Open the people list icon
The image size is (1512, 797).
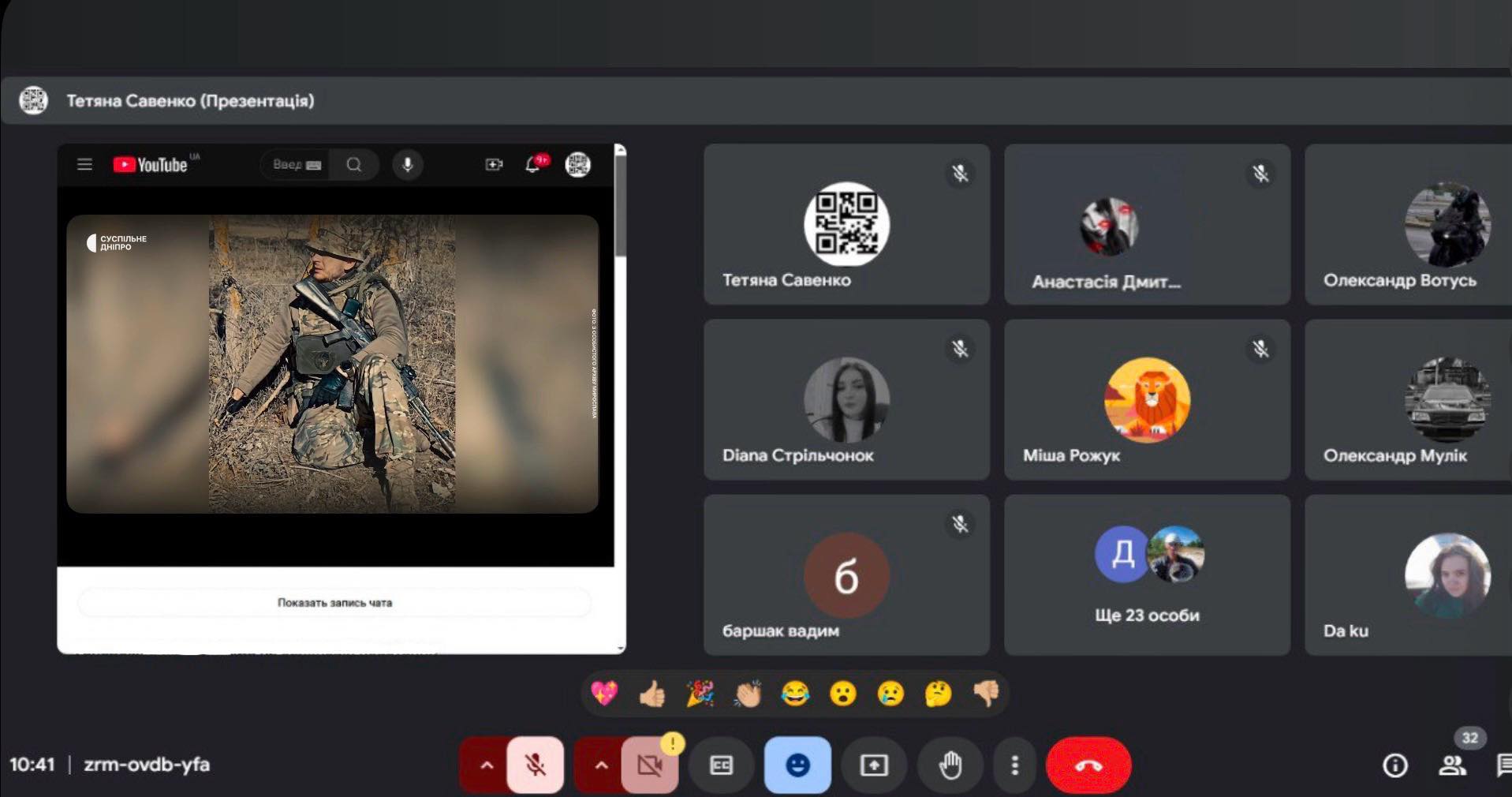(1452, 765)
